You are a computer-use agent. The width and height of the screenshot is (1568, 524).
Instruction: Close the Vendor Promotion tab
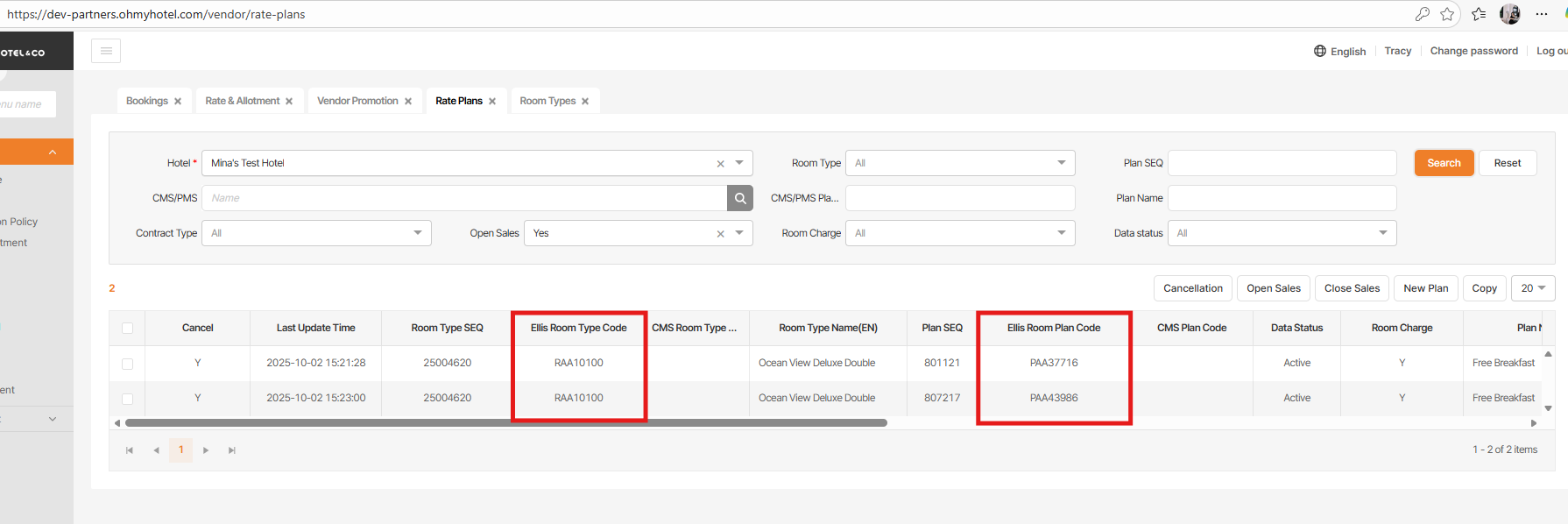[408, 102]
